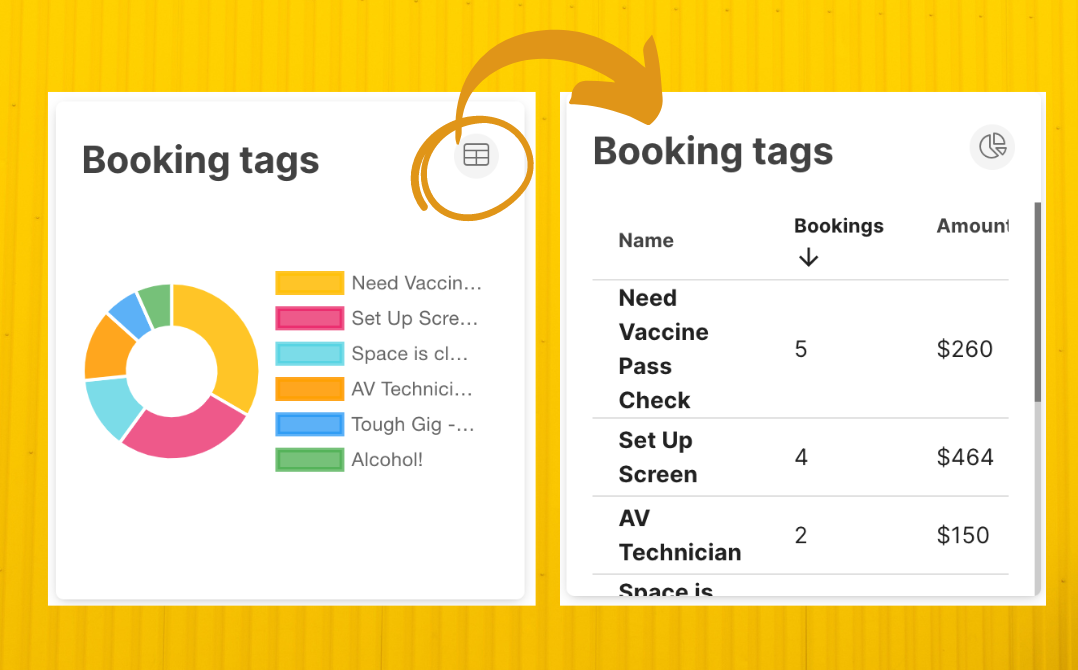The width and height of the screenshot is (1078, 670).
Task: Toggle Need Vaccine legend yellow swatch
Action: (x=309, y=283)
